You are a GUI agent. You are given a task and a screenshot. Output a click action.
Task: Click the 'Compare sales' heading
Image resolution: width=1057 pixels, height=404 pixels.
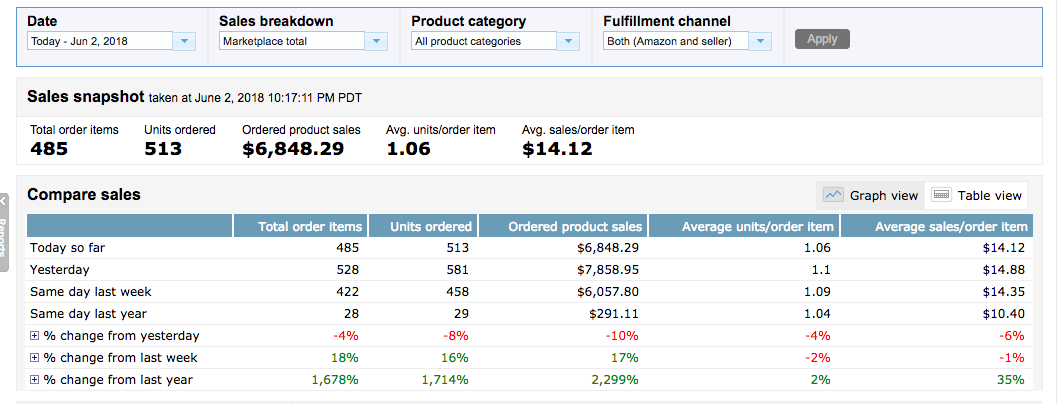pos(84,195)
